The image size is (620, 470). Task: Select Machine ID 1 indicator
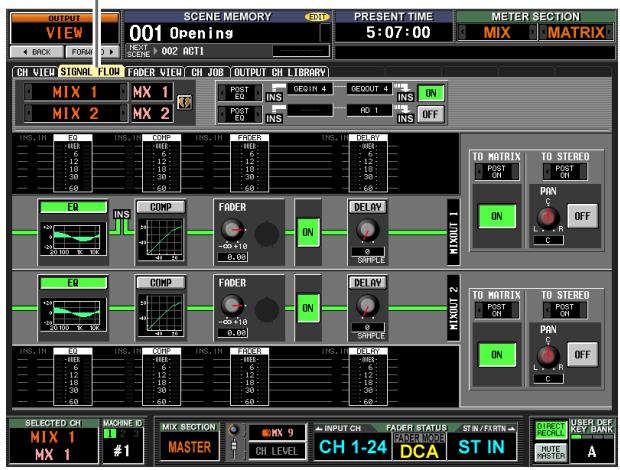pyautogui.click(x=110, y=434)
